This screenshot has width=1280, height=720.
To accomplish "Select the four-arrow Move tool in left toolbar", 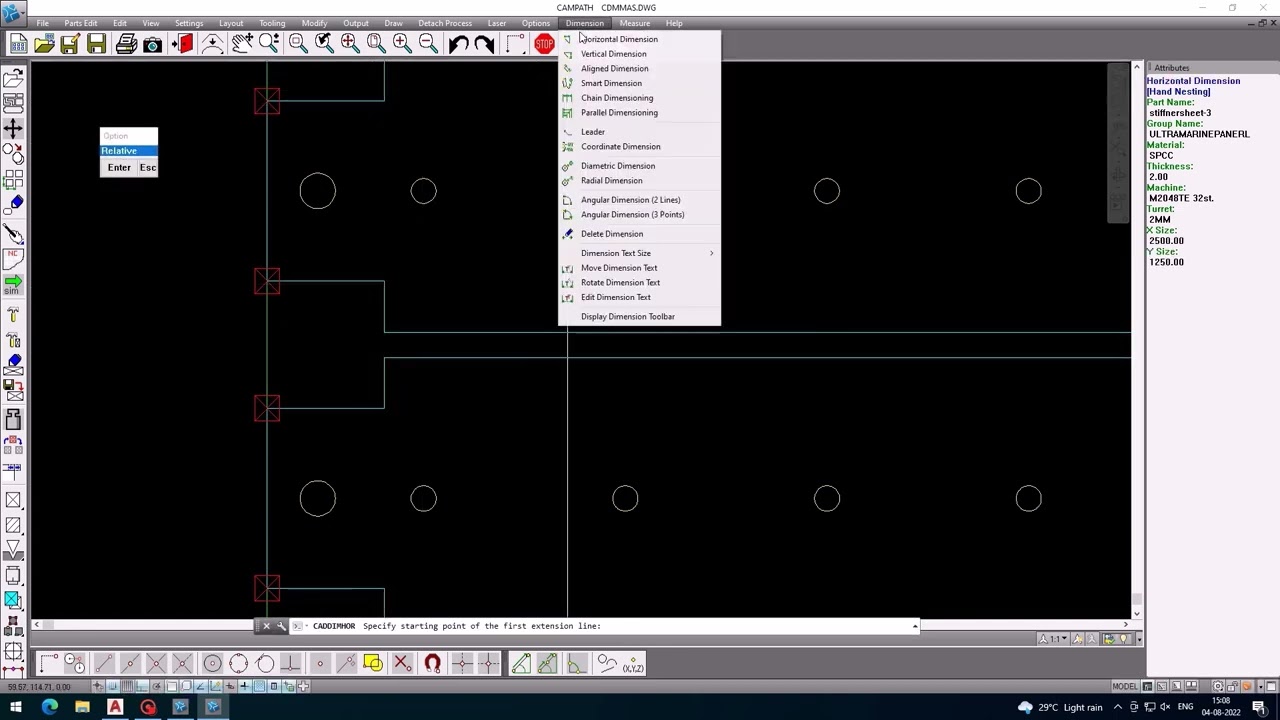I will coord(13,128).
